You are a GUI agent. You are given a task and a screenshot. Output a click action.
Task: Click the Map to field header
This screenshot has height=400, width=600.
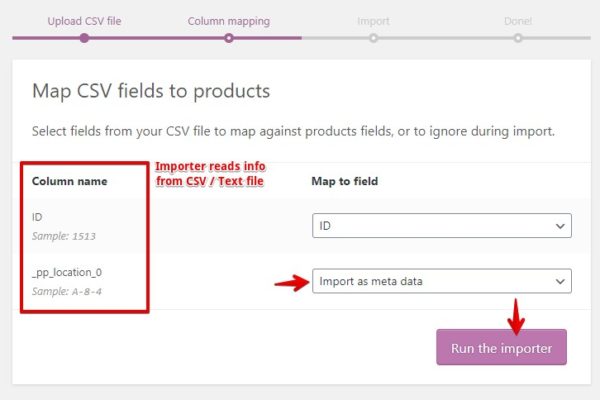pos(345,181)
